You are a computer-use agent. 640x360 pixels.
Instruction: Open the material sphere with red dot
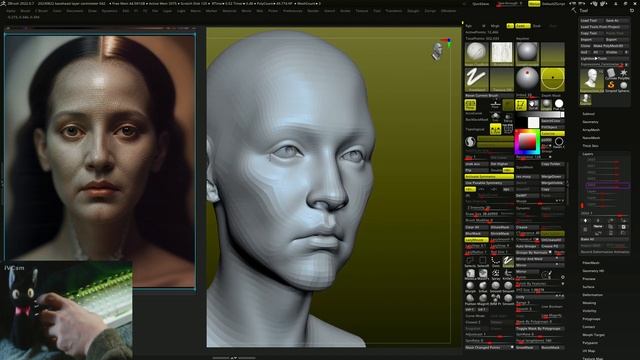pyautogui.click(x=527, y=78)
